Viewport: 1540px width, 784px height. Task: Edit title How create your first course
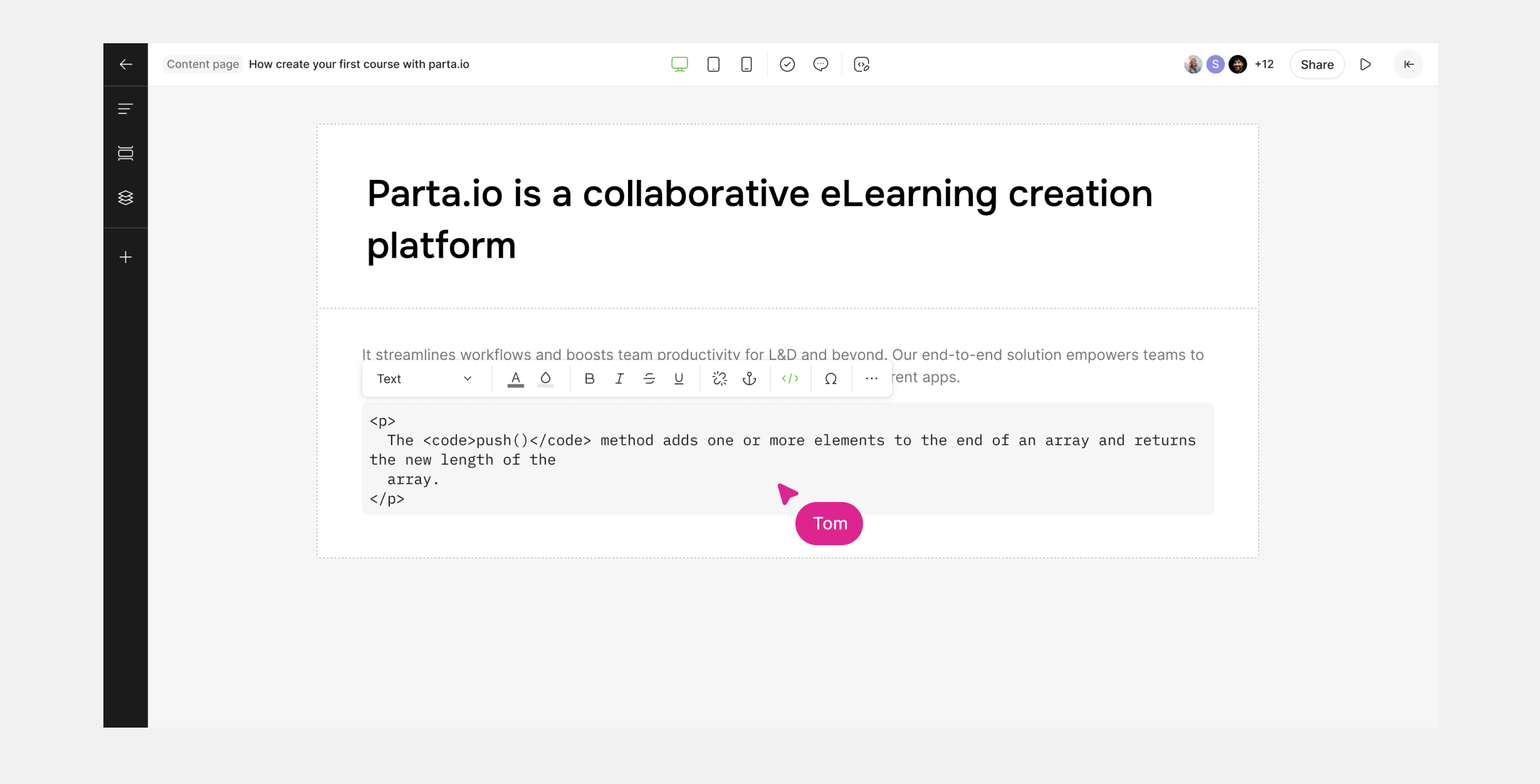click(x=359, y=65)
